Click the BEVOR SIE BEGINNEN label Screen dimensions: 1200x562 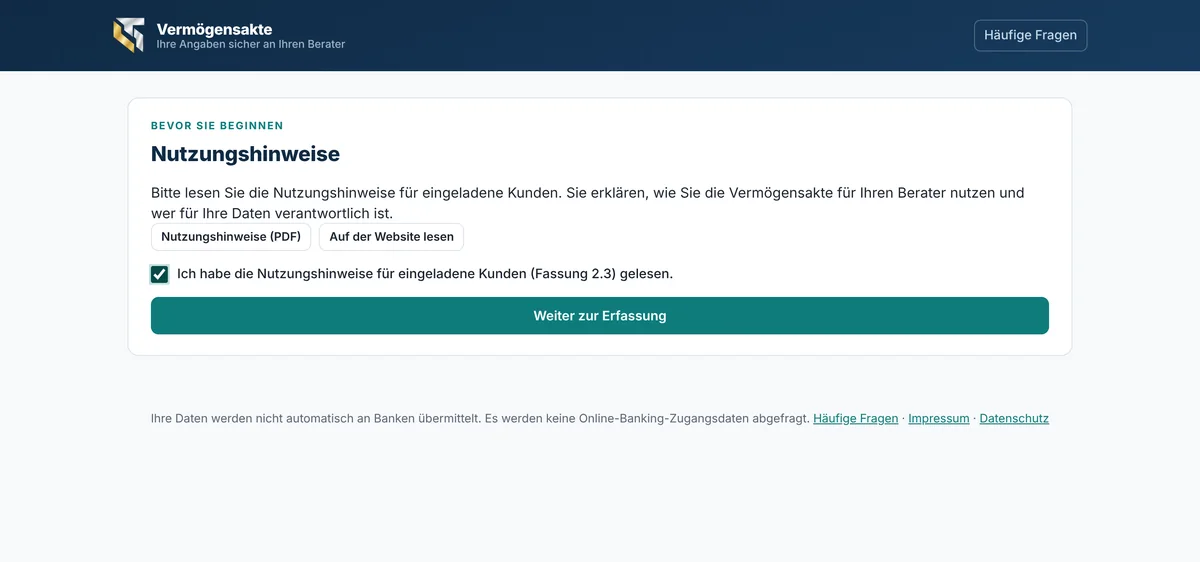217,126
